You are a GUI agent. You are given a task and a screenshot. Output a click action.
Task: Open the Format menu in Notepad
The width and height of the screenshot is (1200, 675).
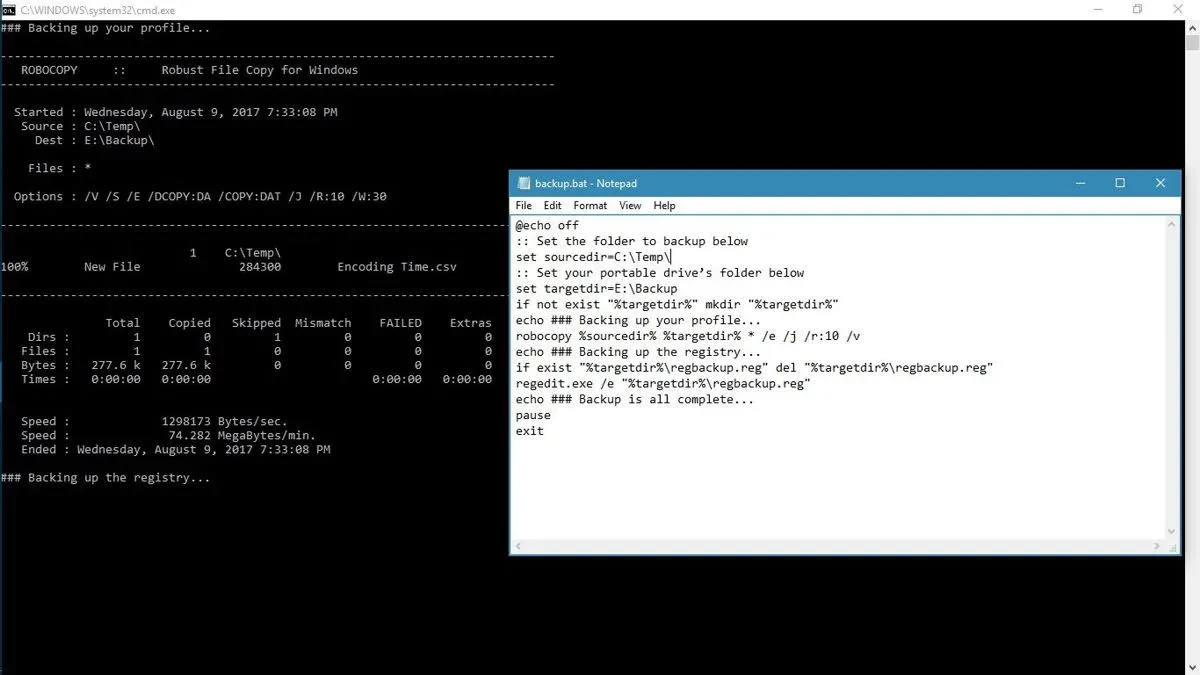pos(590,205)
